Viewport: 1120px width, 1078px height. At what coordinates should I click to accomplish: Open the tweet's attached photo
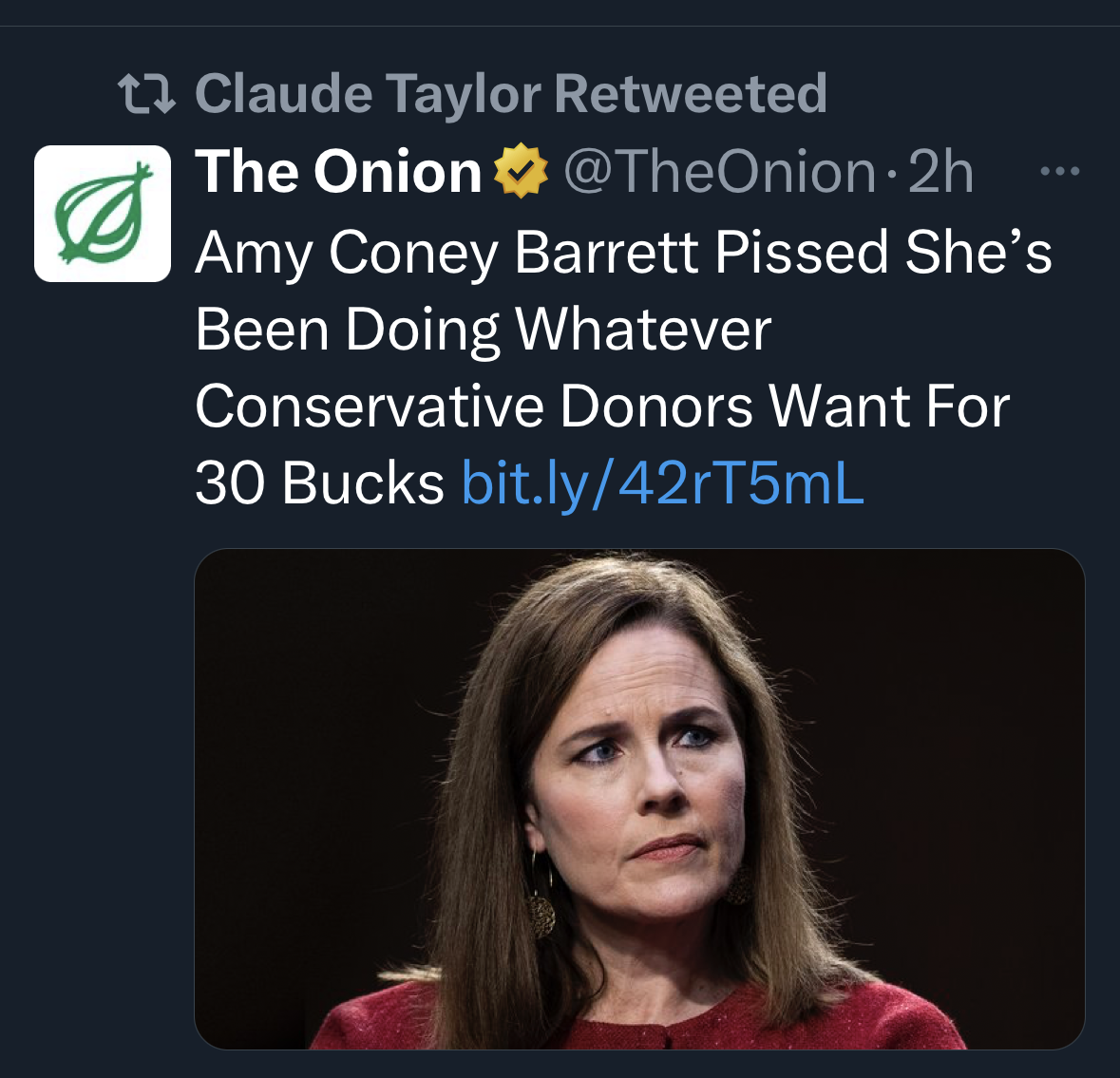(x=639, y=798)
